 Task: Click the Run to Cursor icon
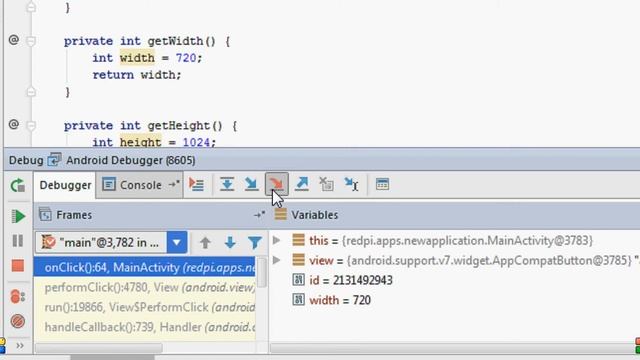point(351,184)
